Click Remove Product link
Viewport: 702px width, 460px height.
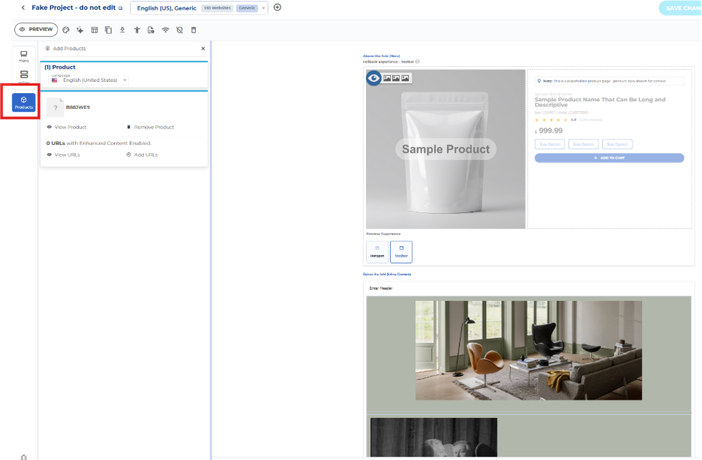[150, 127]
